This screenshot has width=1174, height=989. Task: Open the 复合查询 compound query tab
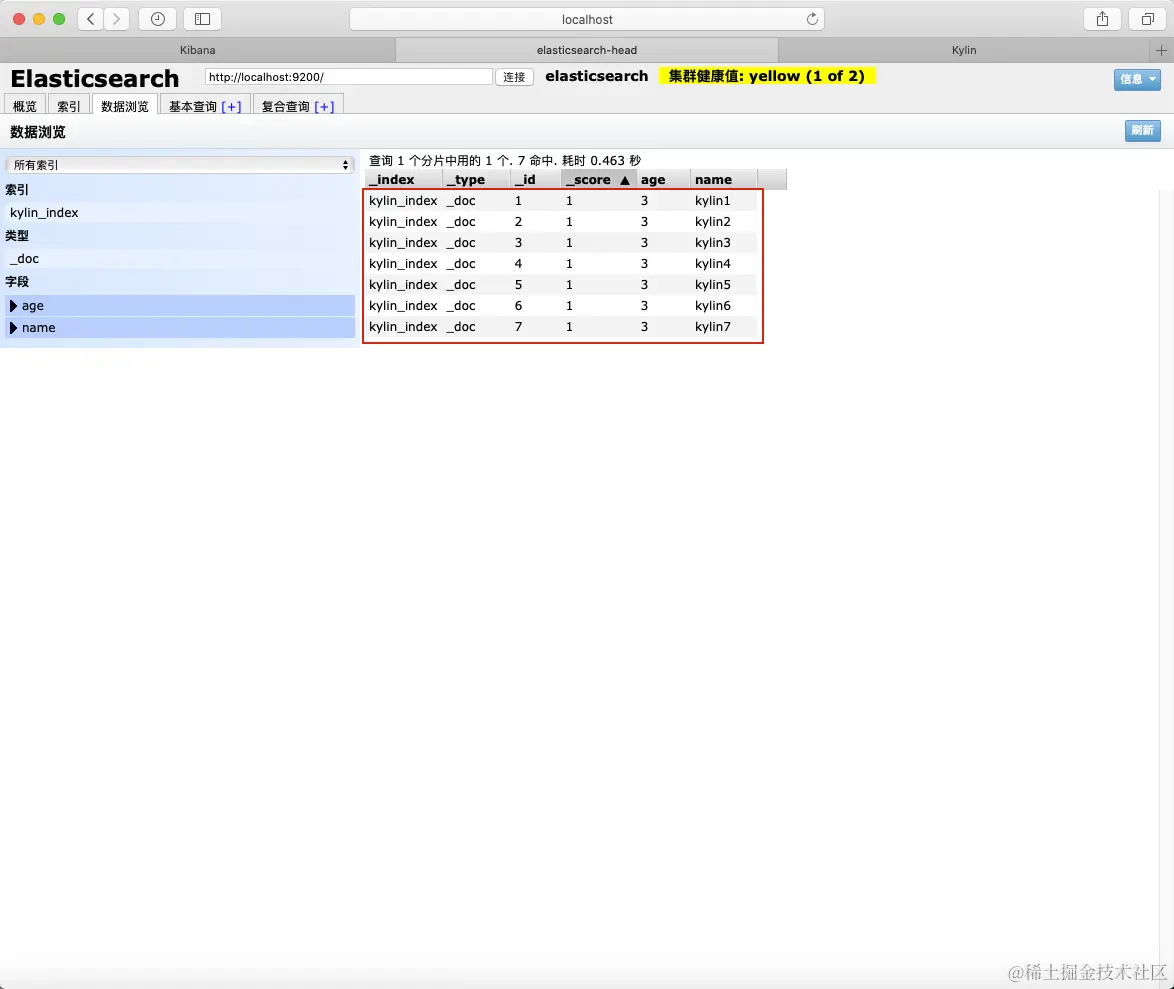pyautogui.click(x=297, y=104)
